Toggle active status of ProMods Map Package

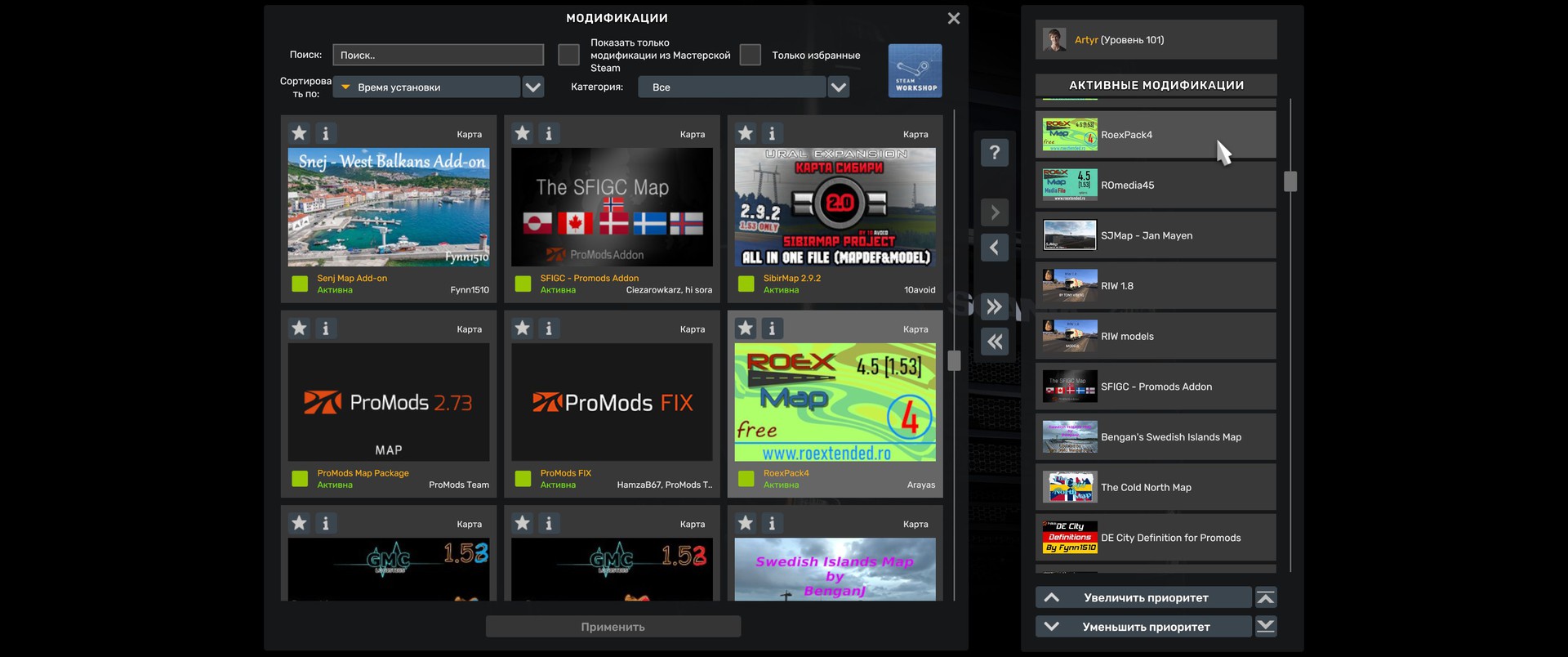pos(301,479)
